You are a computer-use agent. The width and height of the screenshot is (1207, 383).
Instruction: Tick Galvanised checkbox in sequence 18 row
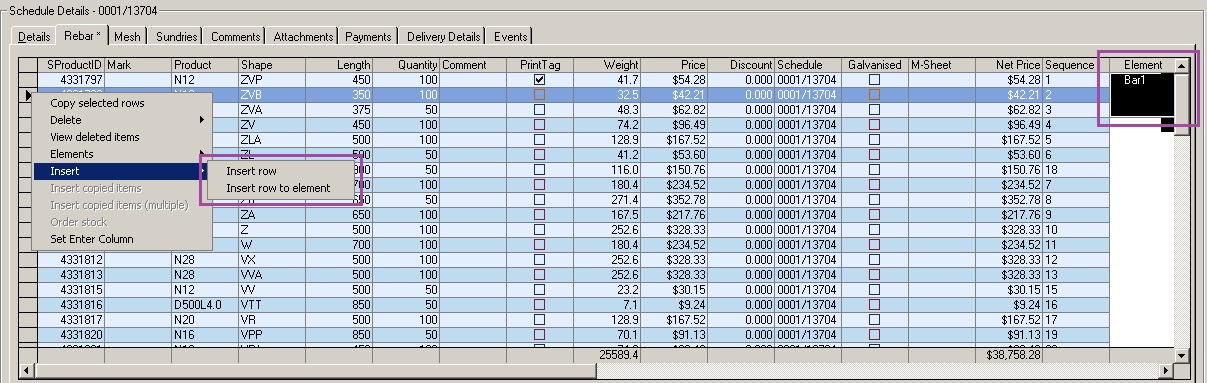pyautogui.click(x=874, y=169)
